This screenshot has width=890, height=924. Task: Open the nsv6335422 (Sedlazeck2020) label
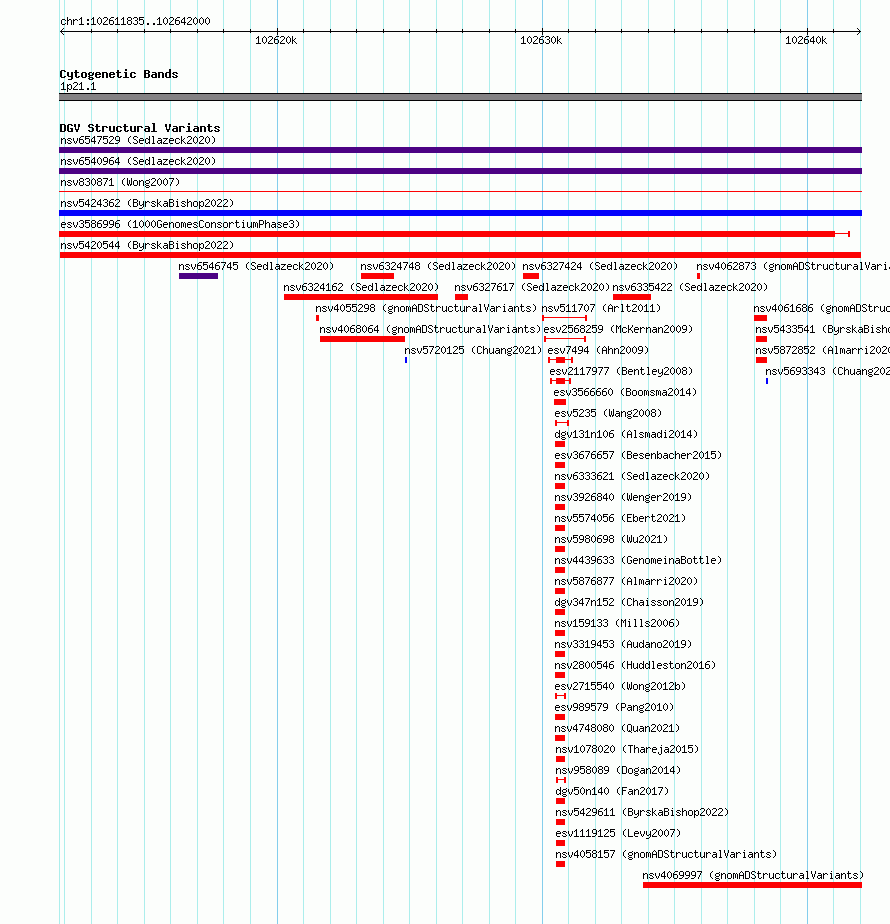coord(690,287)
